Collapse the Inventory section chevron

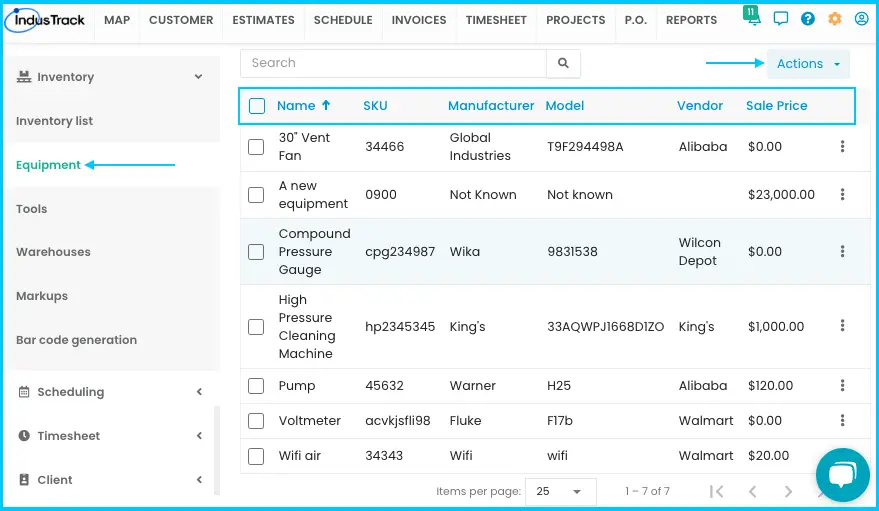[x=198, y=77]
